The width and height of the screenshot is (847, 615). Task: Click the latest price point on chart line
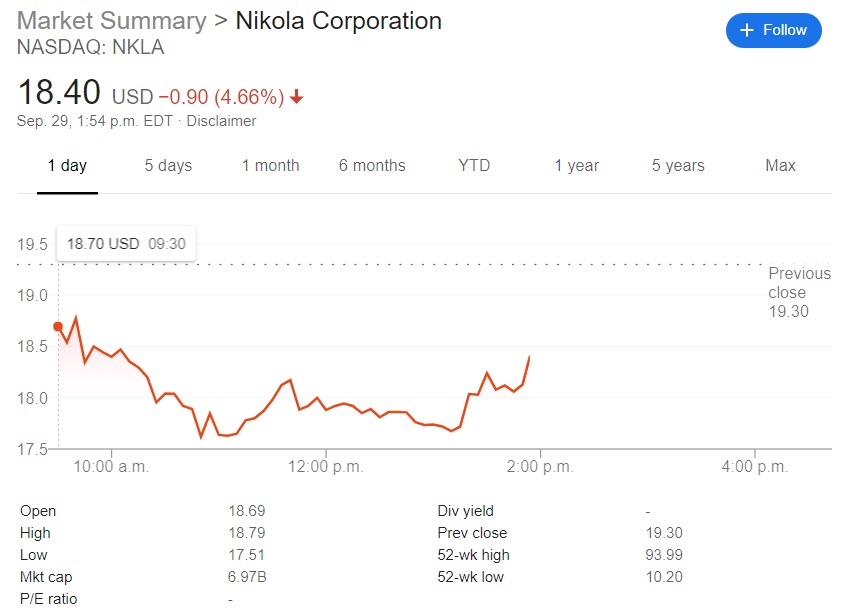point(529,356)
